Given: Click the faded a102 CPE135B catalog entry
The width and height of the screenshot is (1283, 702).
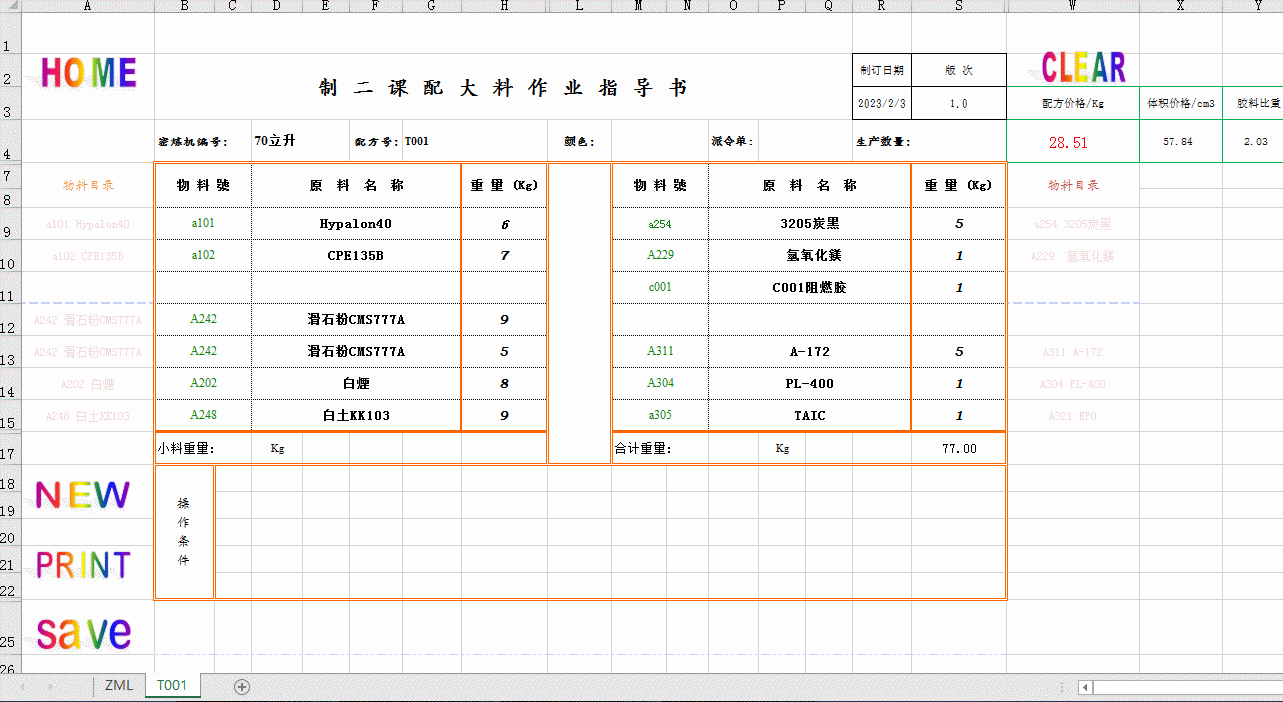Looking at the screenshot, I should pos(87,256).
